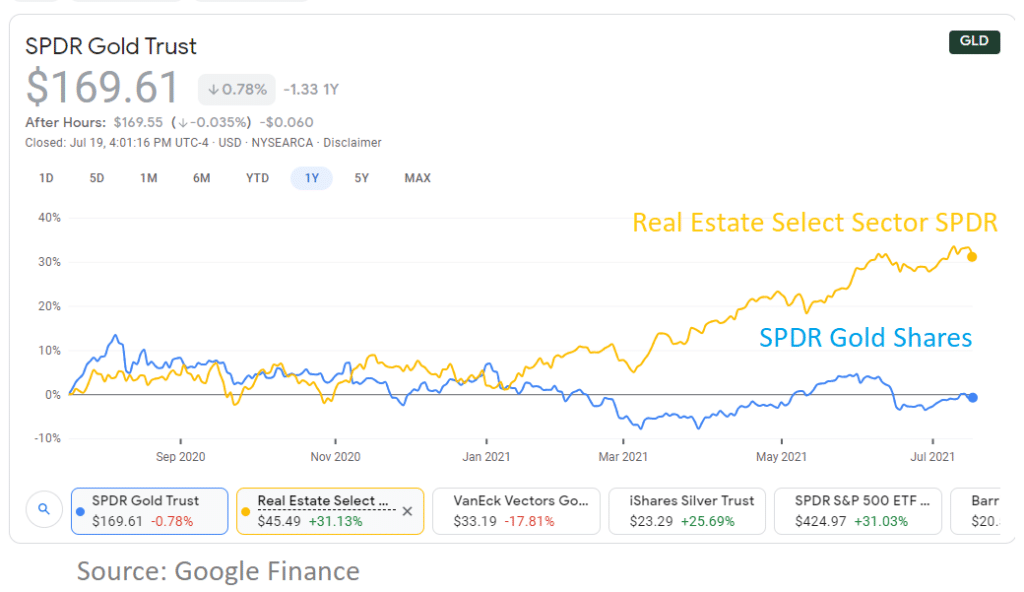The width and height of the screenshot is (1024, 592).
Task: Click the blue dot in SPDR Gold Trust chip
Action: (80, 512)
